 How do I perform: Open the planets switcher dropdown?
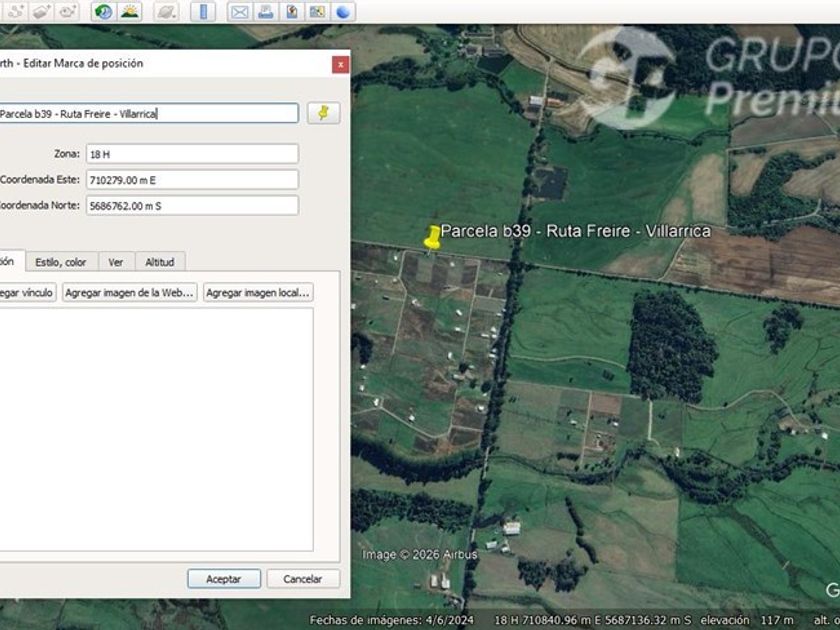[166, 12]
